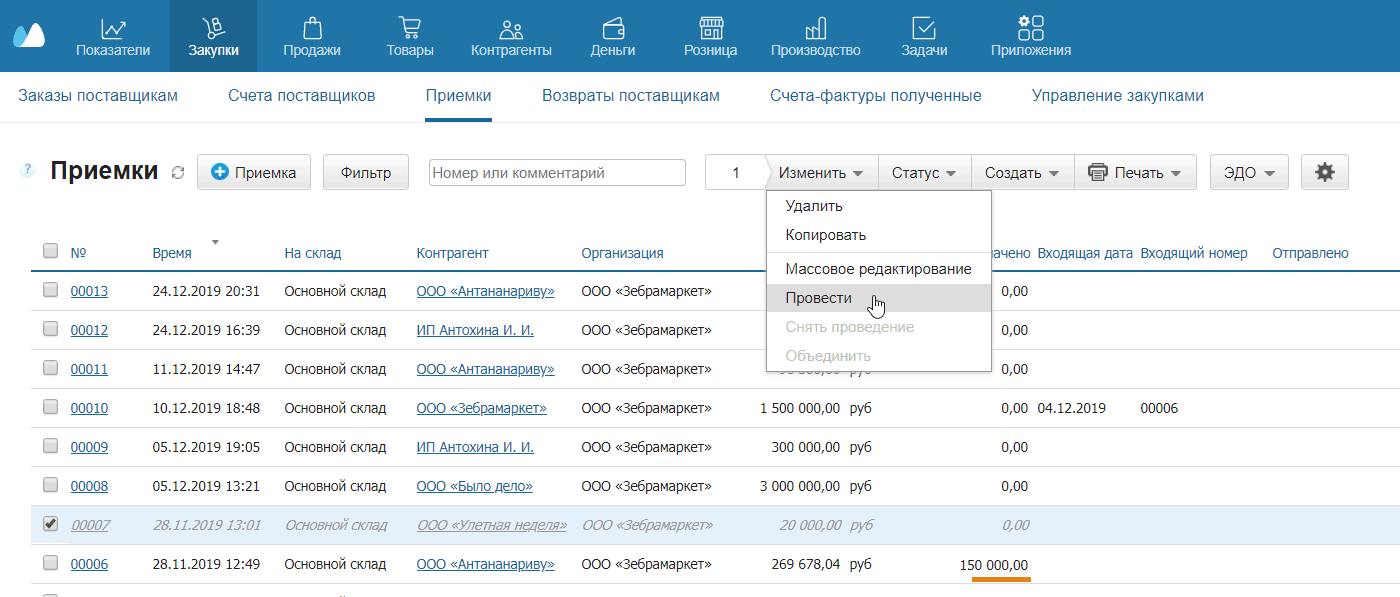This screenshot has height=597, width=1400.
Task: Select all rows with the header checkbox
Action: click(x=50, y=251)
